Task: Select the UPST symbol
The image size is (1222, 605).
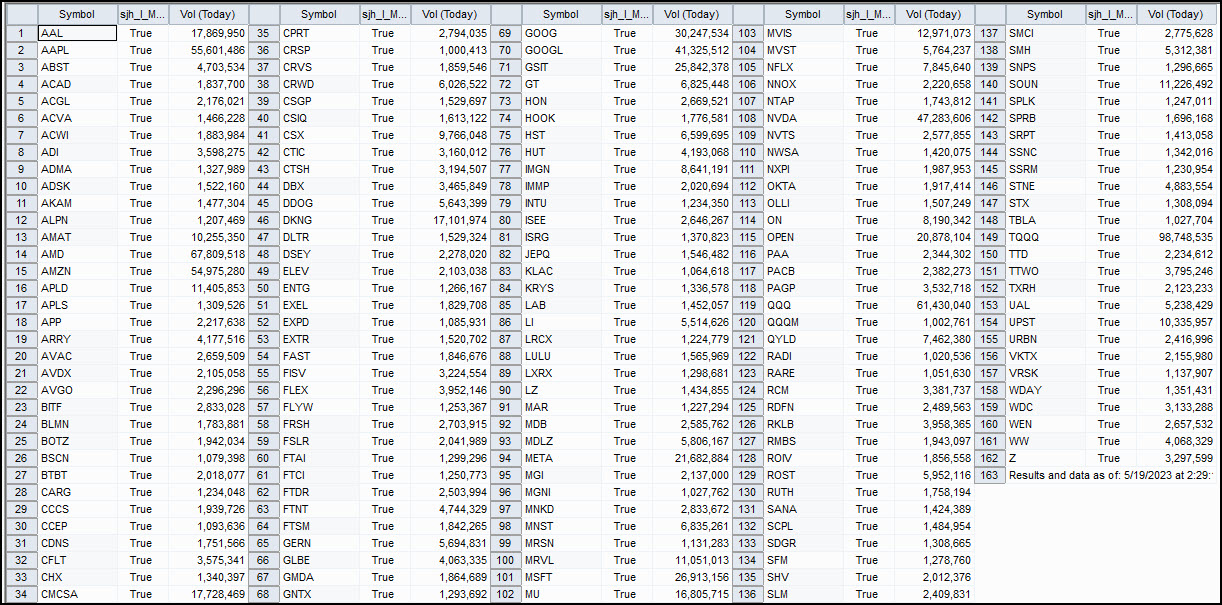Action: [1045, 322]
